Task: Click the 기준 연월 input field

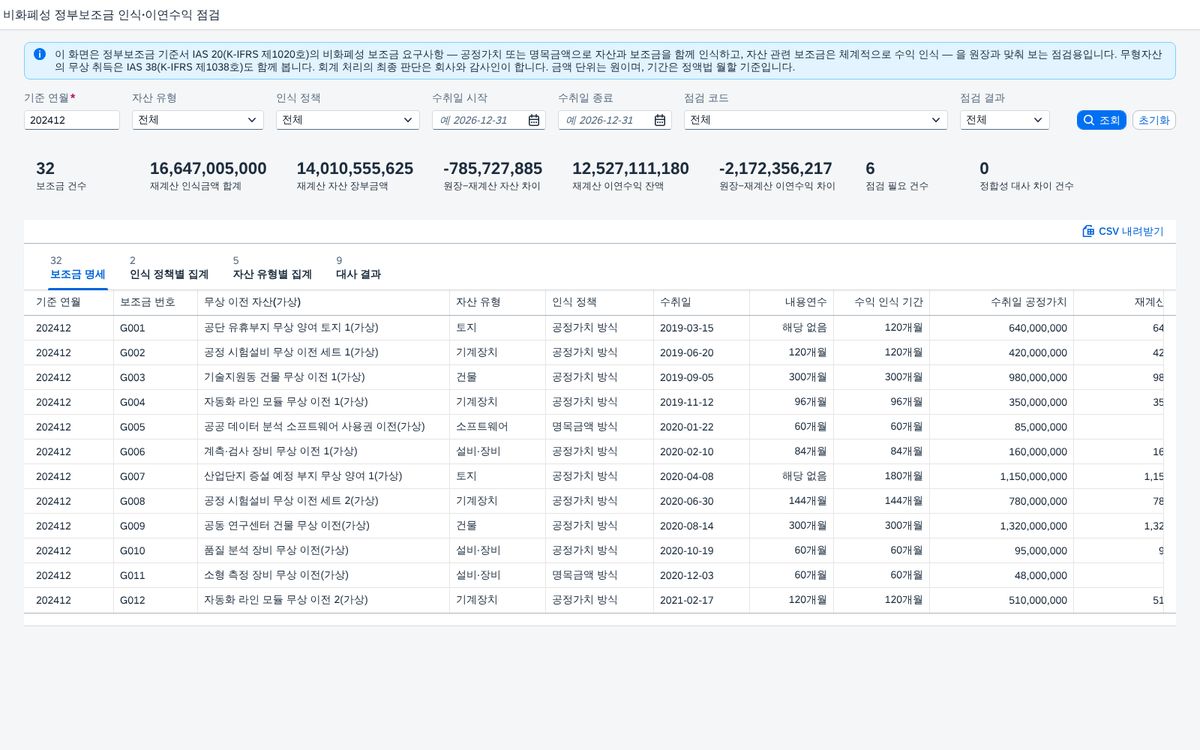Action: click(x=72, y=120)
